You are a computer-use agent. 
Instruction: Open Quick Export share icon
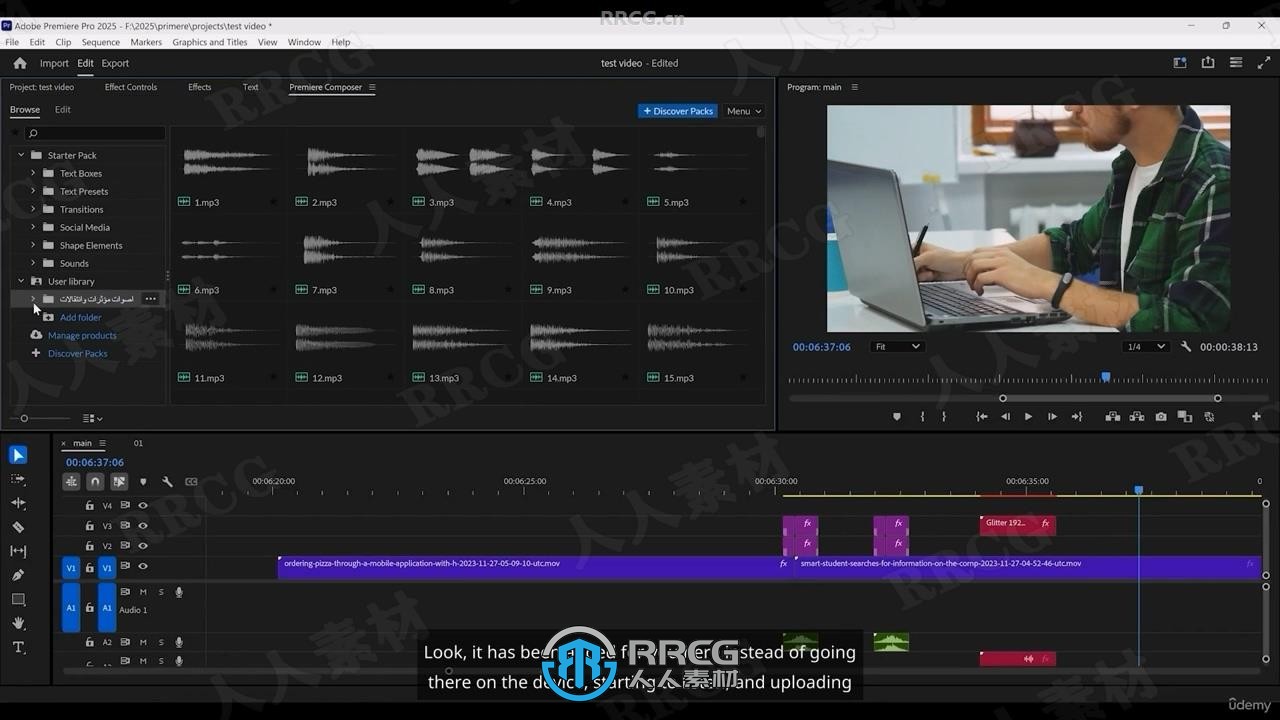(1208, 63)
